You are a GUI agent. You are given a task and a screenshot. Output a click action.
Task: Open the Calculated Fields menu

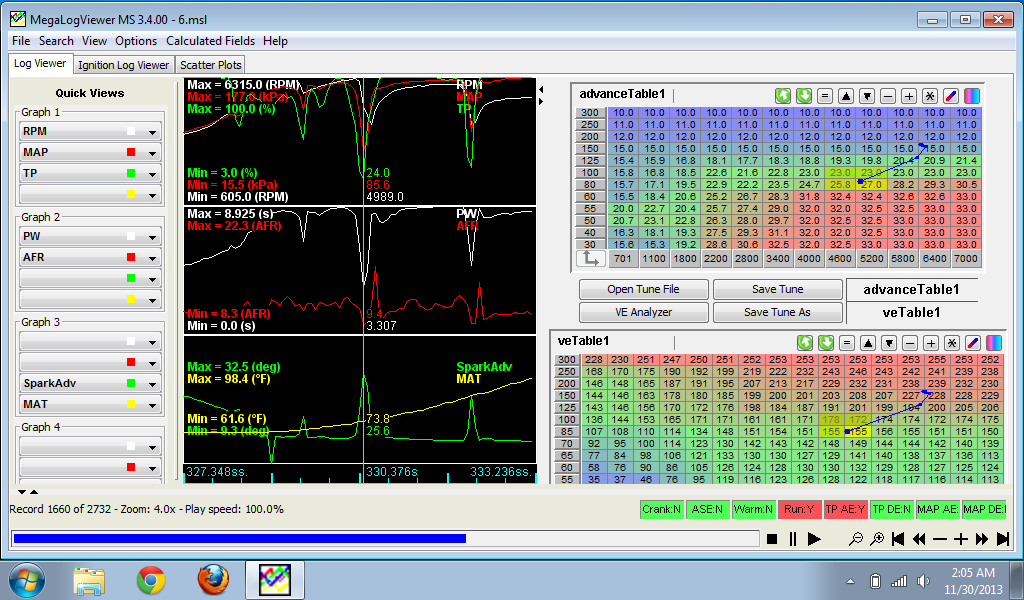210,41
